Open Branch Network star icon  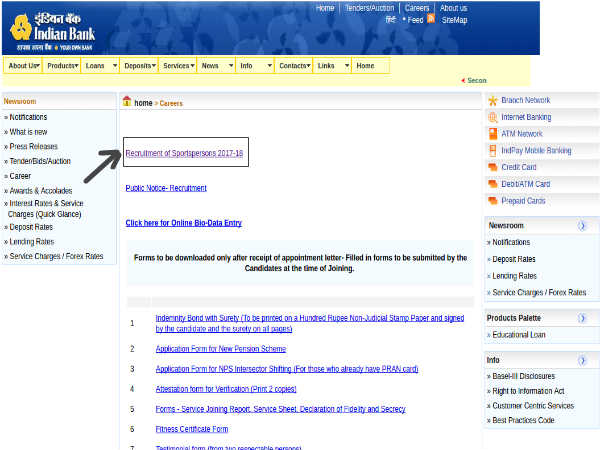493,101
